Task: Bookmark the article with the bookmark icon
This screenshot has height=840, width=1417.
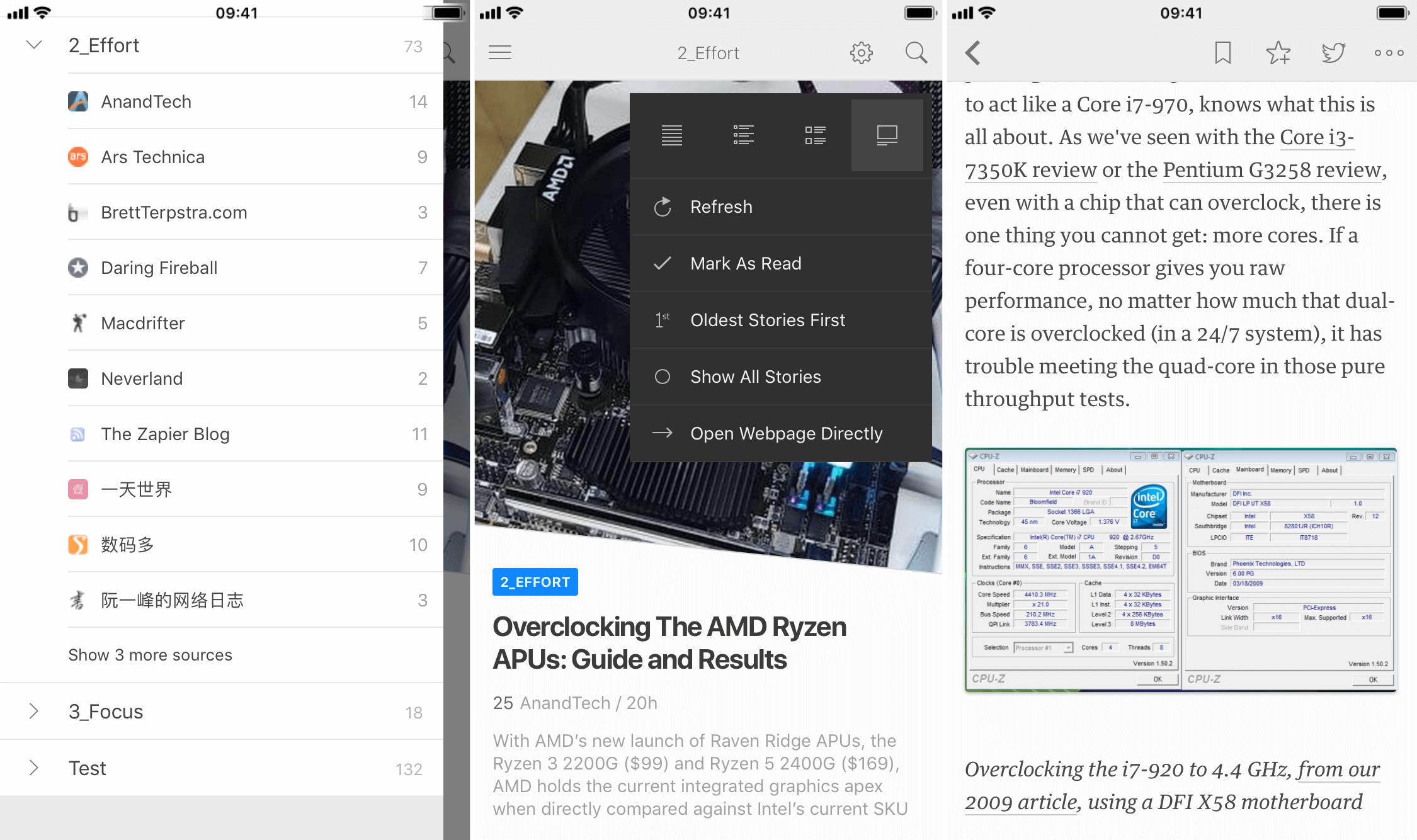Action: (x=1222, y=53)
